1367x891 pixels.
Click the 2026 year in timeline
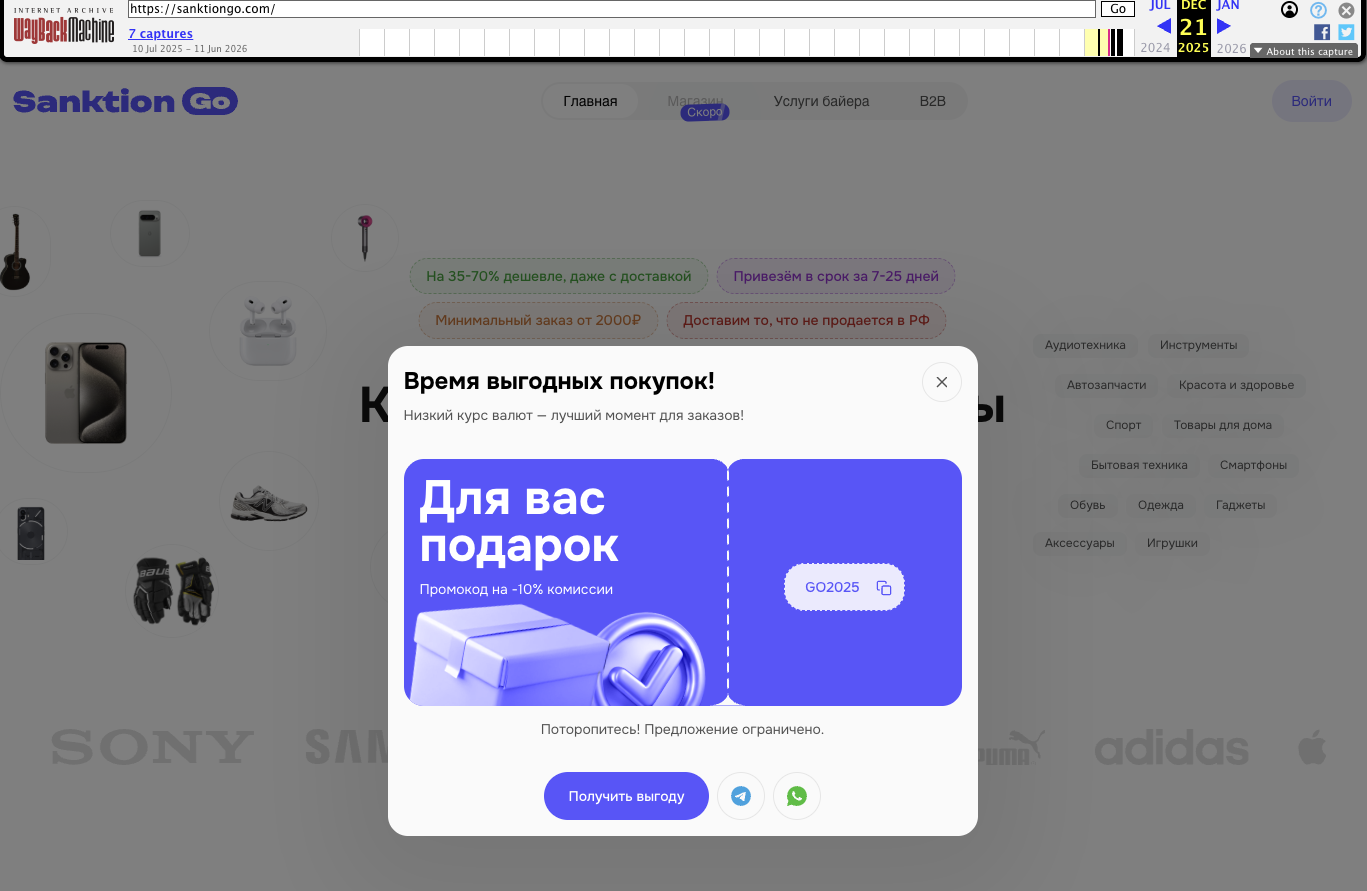tap(1232, 48)
